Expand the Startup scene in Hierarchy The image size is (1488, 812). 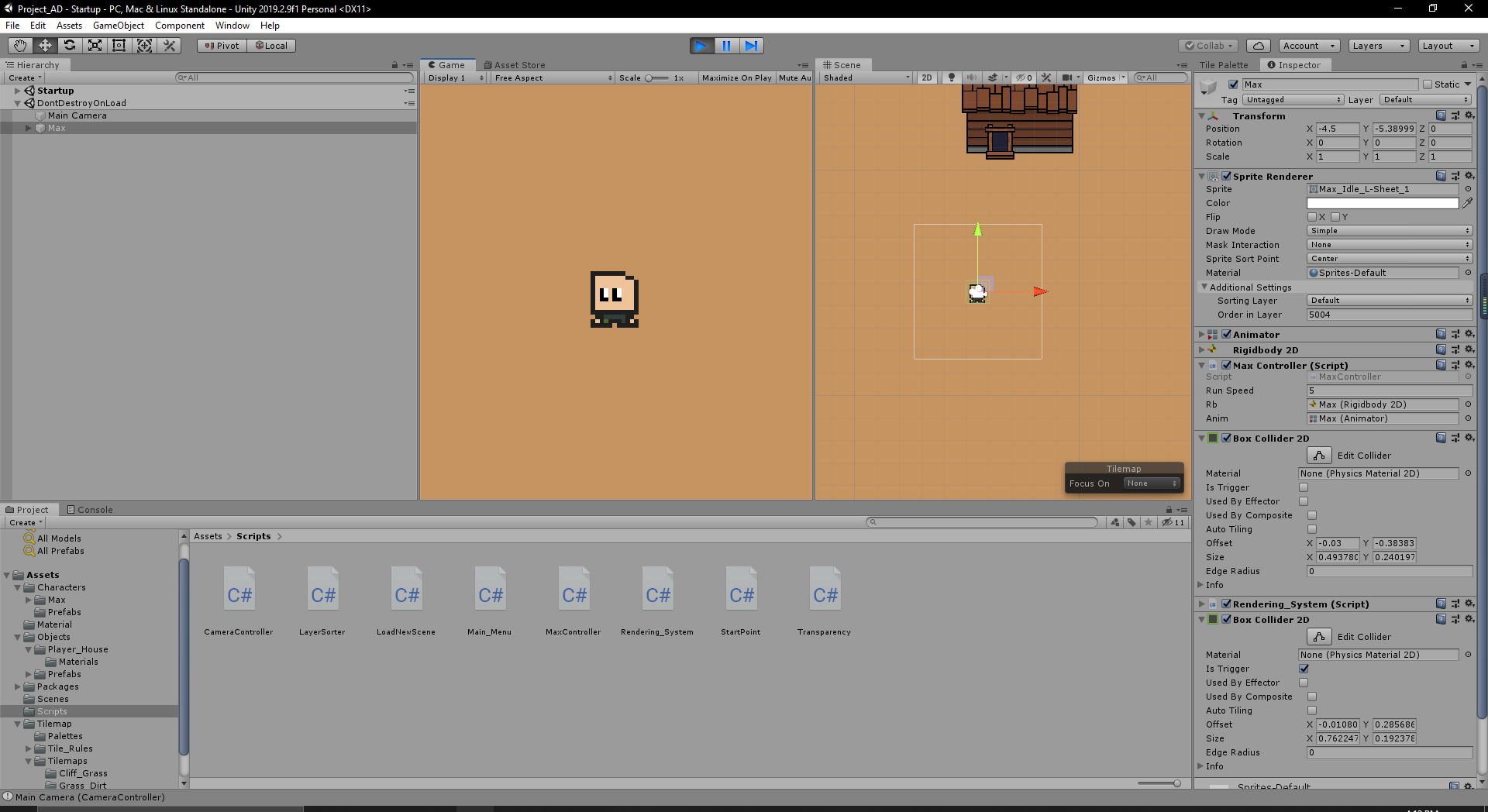tap(17, 91)
